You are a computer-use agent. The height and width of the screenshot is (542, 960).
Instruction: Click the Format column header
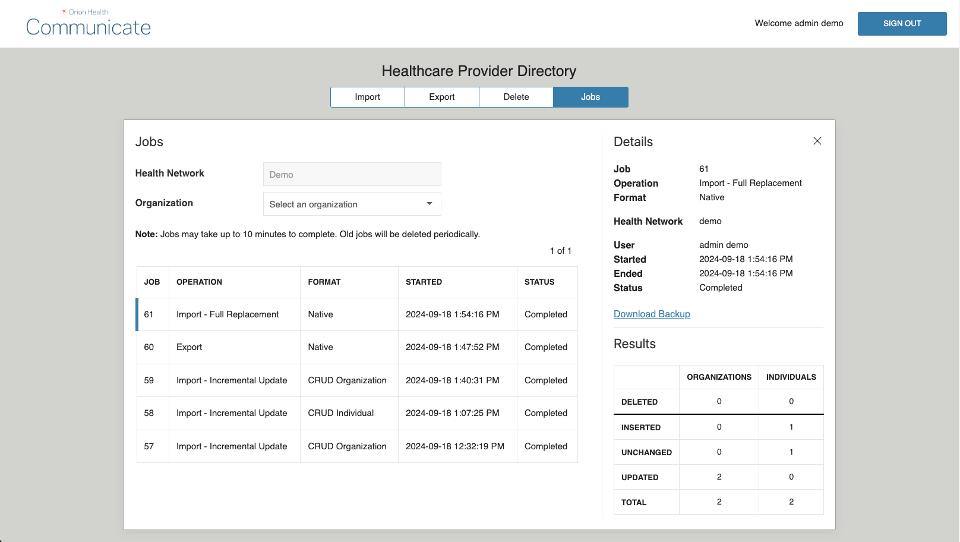point(324,282)
